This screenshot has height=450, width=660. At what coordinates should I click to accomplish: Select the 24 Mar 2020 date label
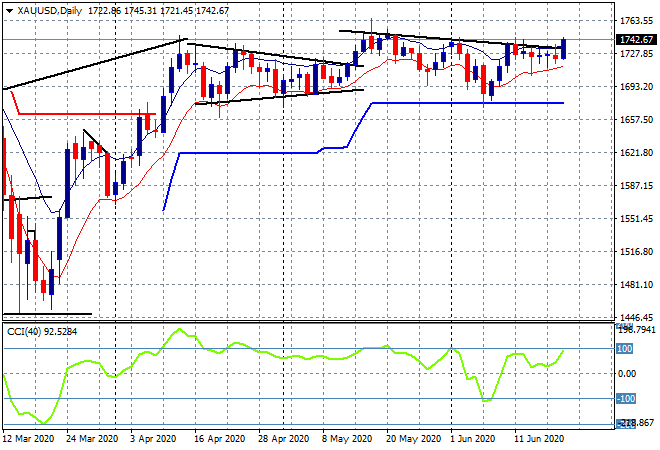click(x=92, y=439)
